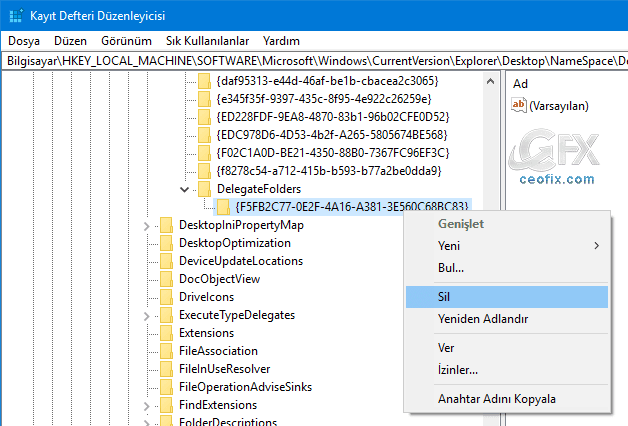Select key {EDC978D6-4D53-4b2f-A265-5805674BE568}

332,135
